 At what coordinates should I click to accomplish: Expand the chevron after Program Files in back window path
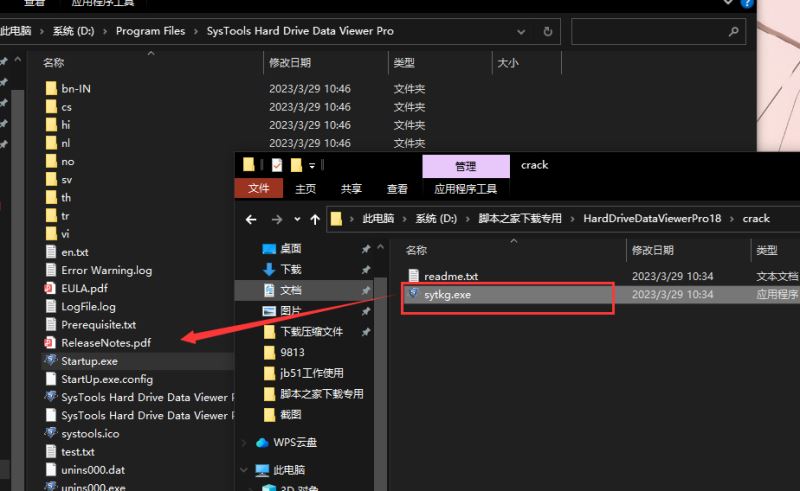(195, 32)
